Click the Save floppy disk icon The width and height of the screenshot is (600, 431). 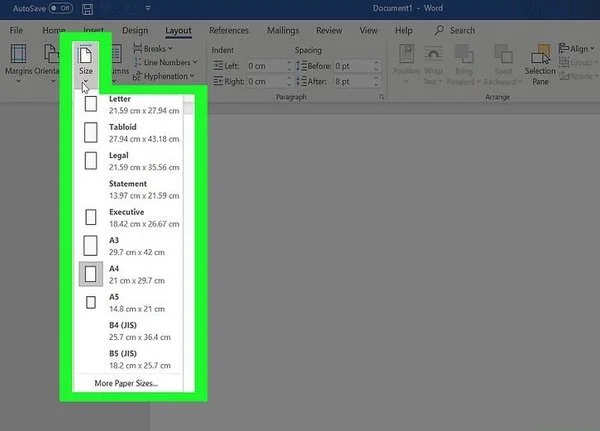click(87, 9)
